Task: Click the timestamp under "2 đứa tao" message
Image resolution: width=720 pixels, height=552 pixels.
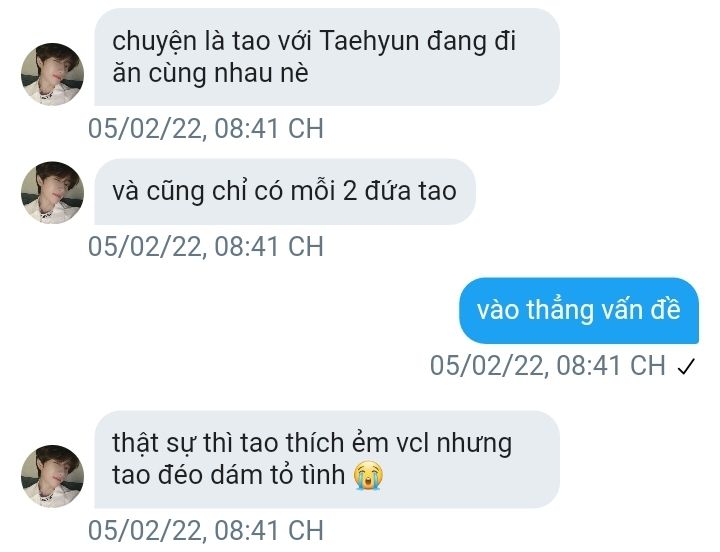Action: coord(206,247)
